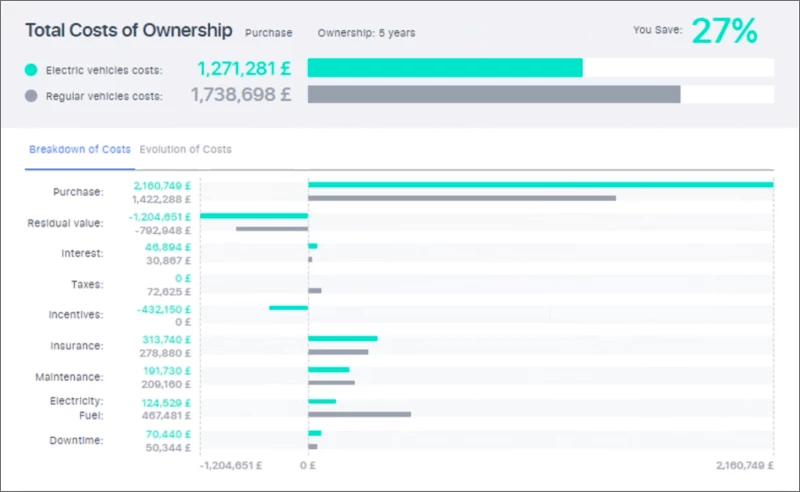Click the 'Purchase:' row label

point(78,192)
